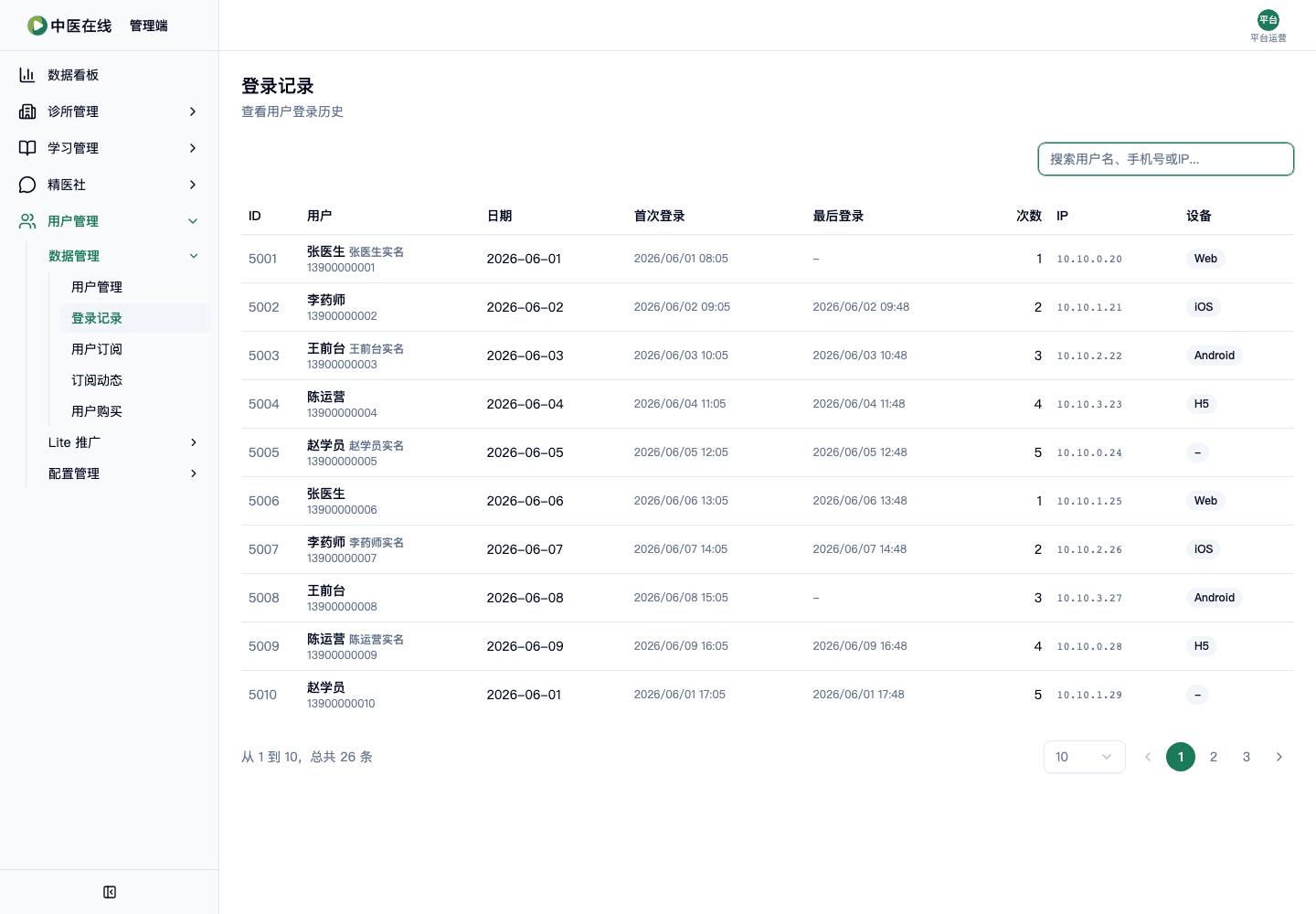Collapse 数据管理 submenu chevron
The height and width of the screenshot is (914, 1316).
tap(194, 256)
